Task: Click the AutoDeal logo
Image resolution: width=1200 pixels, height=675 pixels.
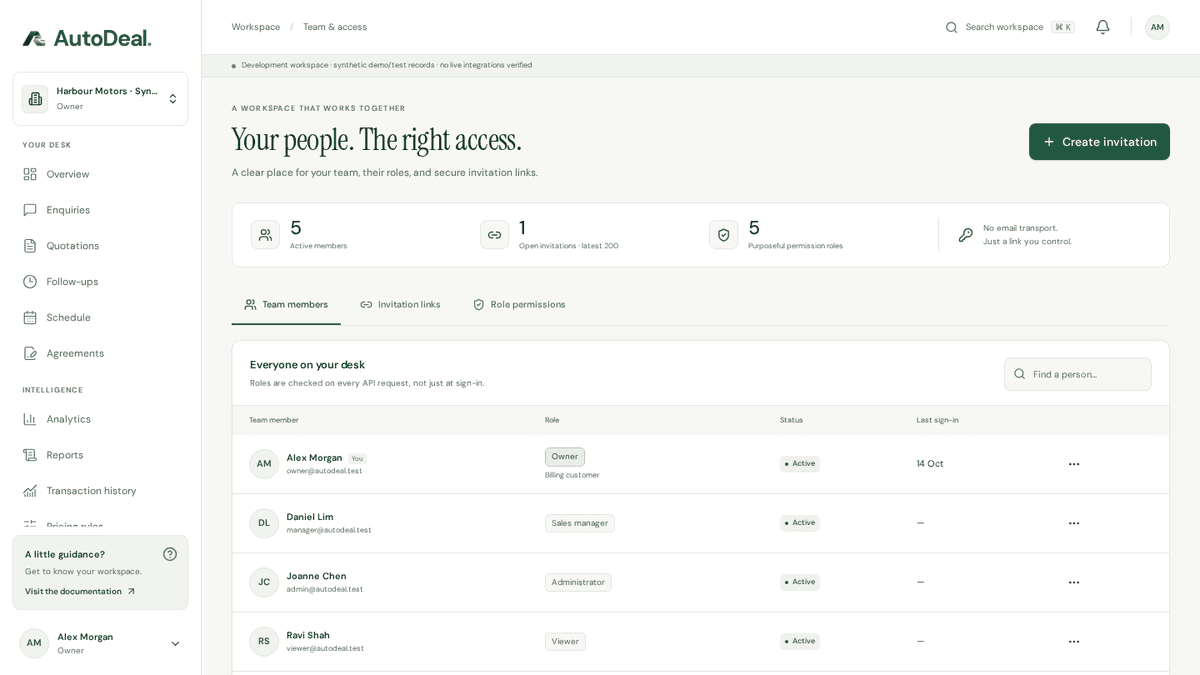Action: [87, 38]
